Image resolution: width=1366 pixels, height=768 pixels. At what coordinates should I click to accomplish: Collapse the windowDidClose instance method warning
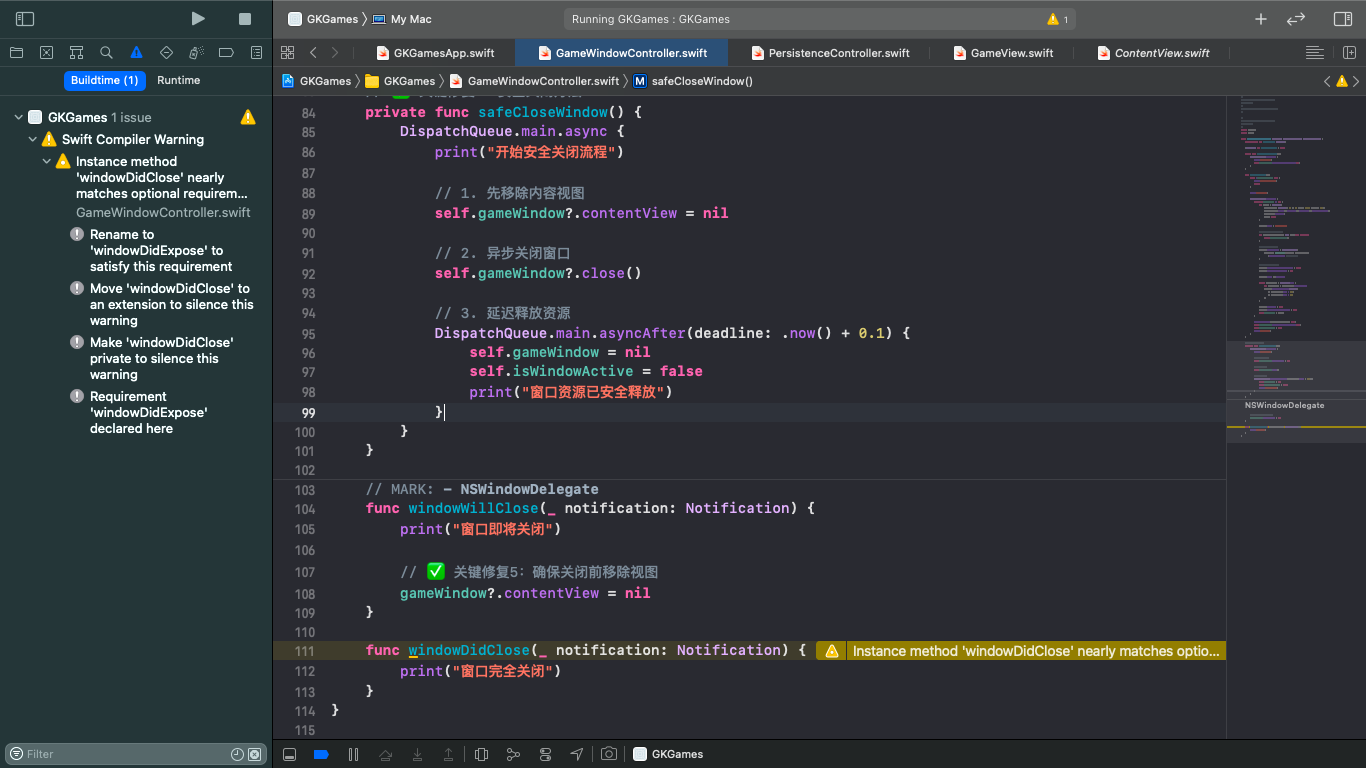tap(46, 161)
